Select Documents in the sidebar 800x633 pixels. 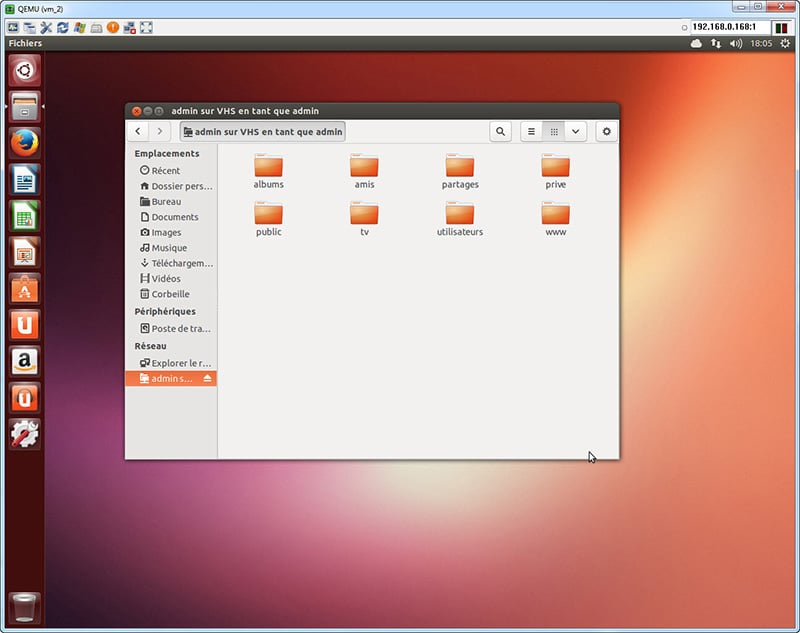(171, 217)
